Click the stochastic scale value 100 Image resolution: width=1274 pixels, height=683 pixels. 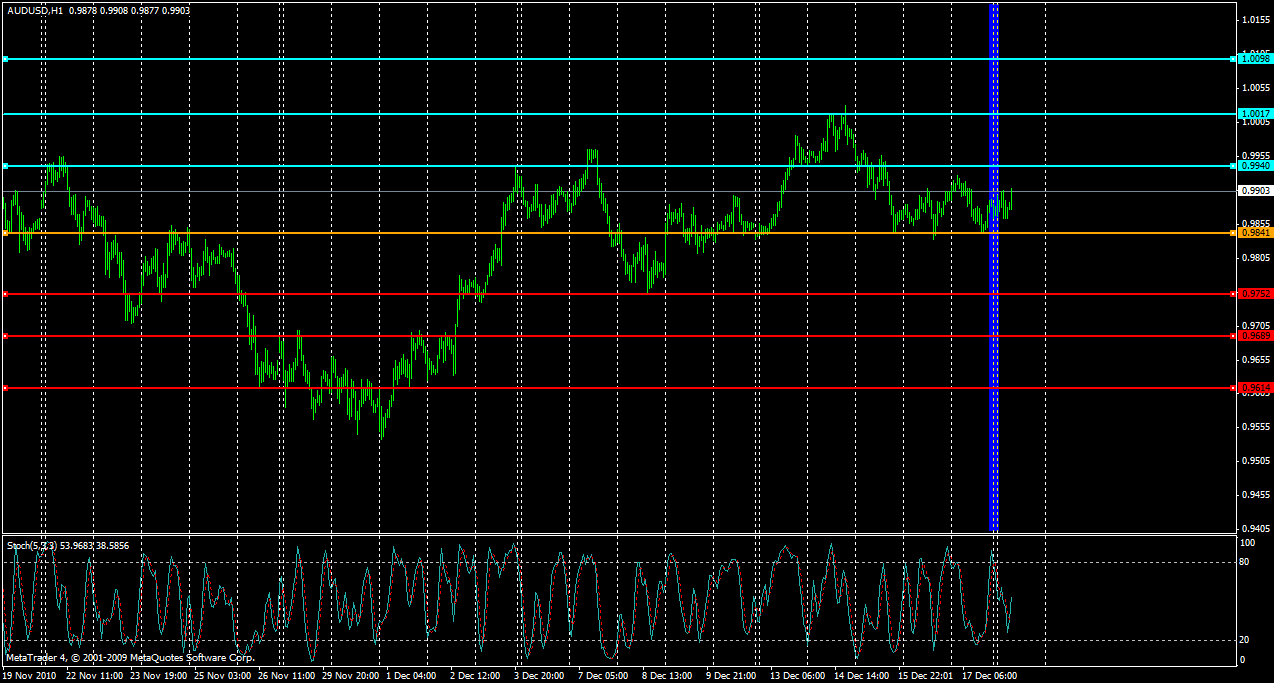(x=1248, y=542)
